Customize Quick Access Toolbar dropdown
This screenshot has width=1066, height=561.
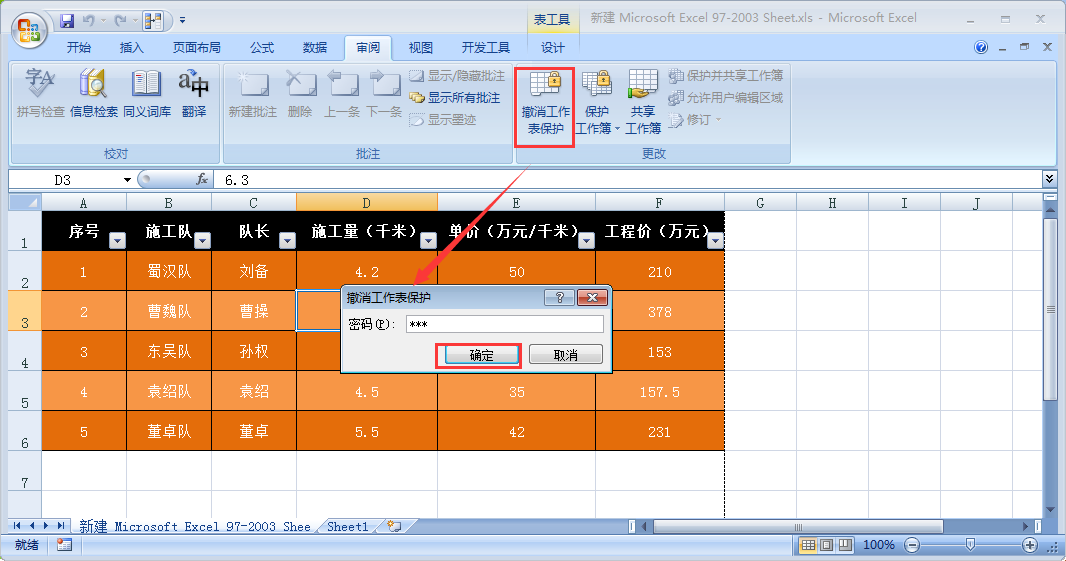pos(182,20)
